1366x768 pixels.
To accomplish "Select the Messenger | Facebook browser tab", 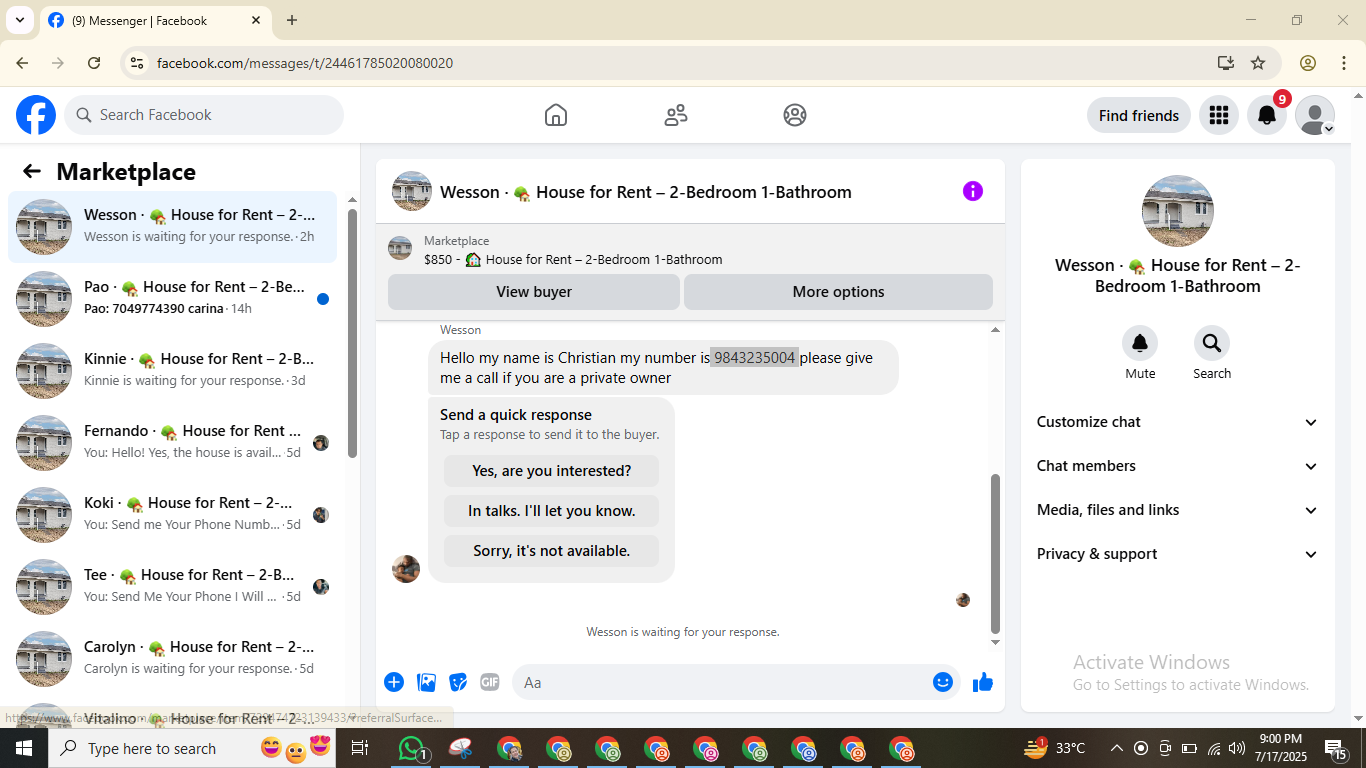I will [x=155, y=20].
